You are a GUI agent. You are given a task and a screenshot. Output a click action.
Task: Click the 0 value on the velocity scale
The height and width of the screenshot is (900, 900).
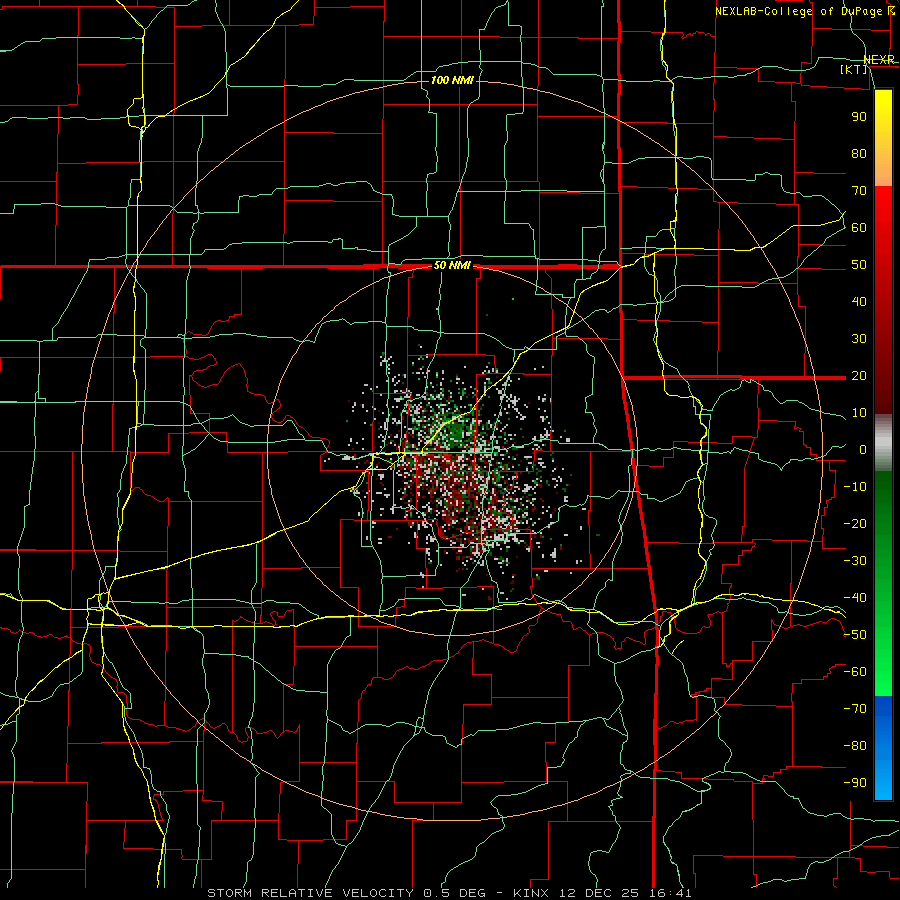click(863, 449)
